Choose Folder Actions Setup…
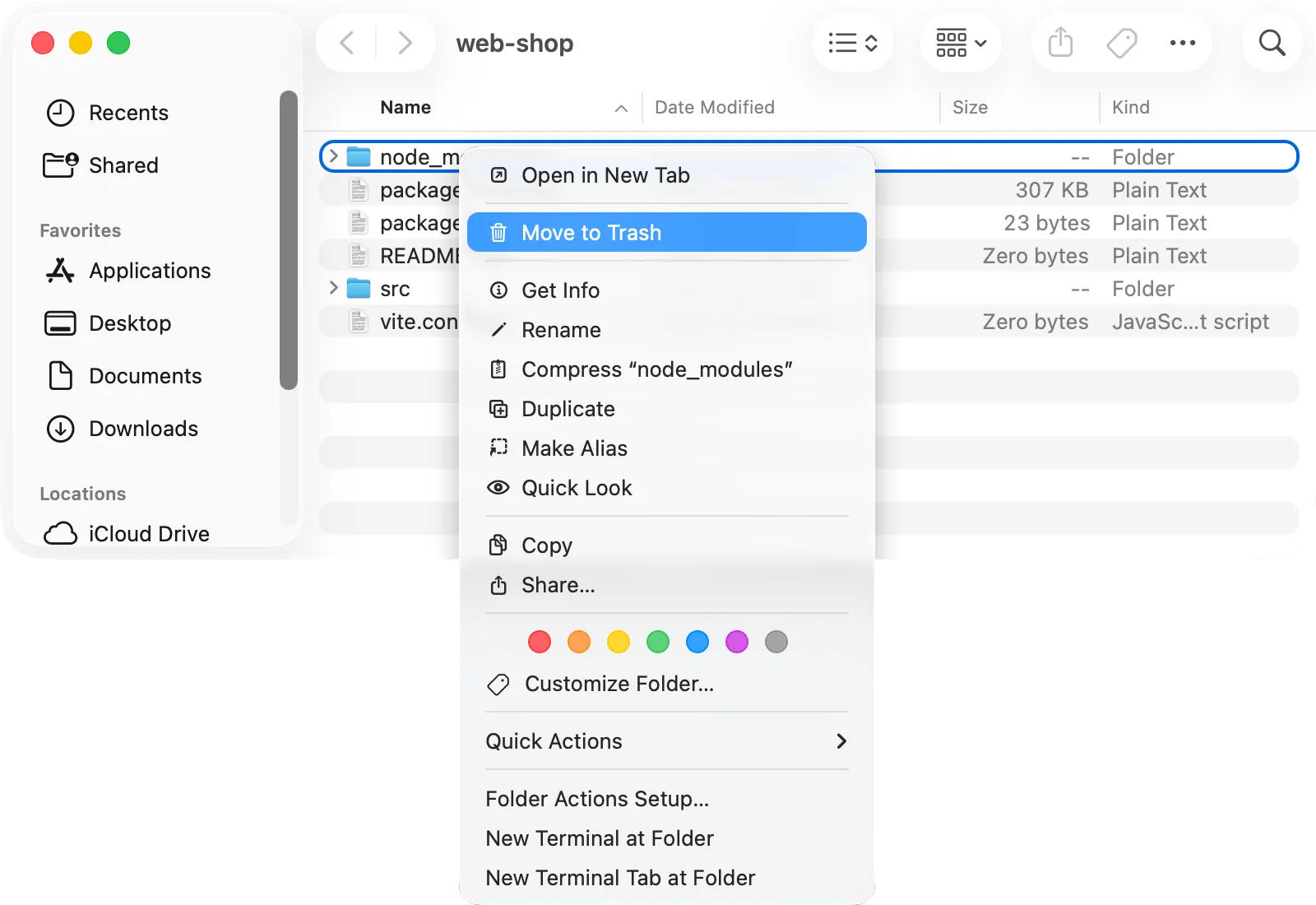The image size is (1316, 905). point(667,799)
